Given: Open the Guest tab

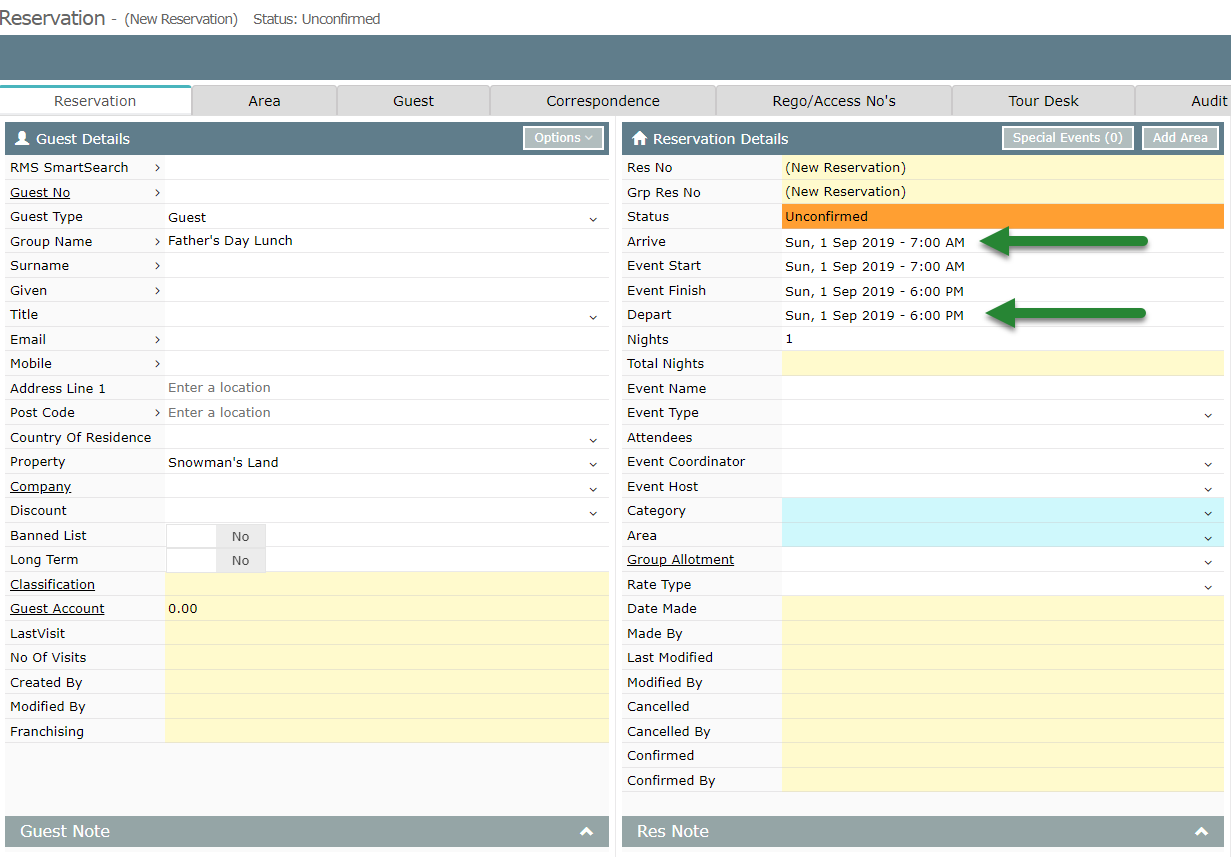Looking at the screenshot, I should click(413, 101).
